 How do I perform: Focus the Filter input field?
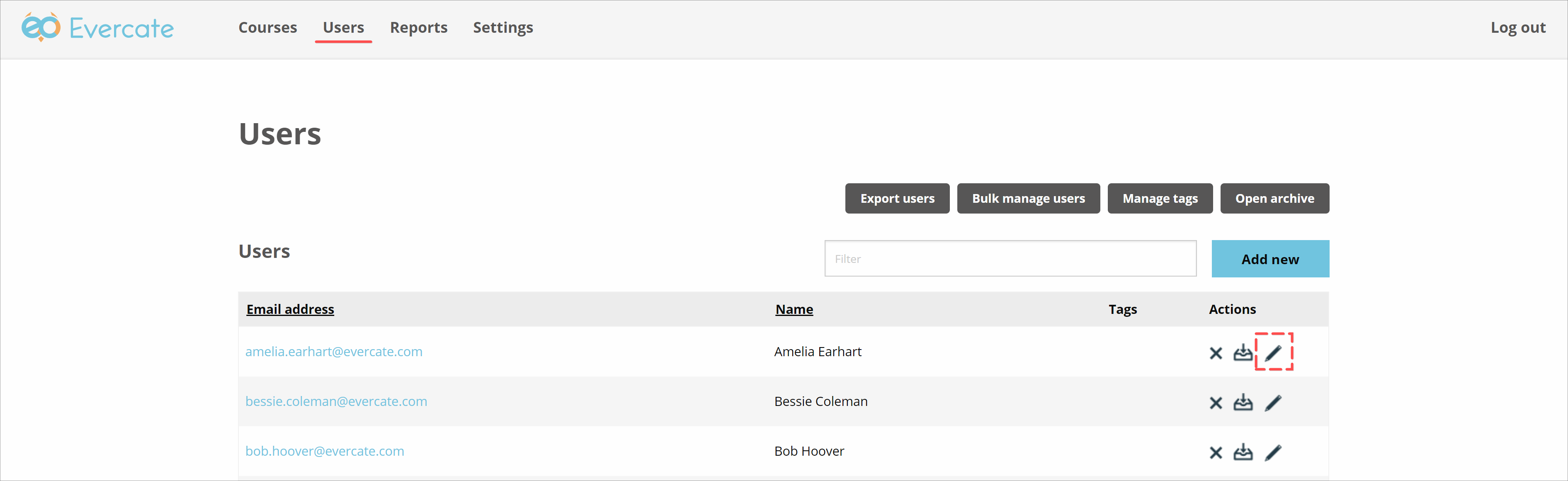pos(1010,259)
